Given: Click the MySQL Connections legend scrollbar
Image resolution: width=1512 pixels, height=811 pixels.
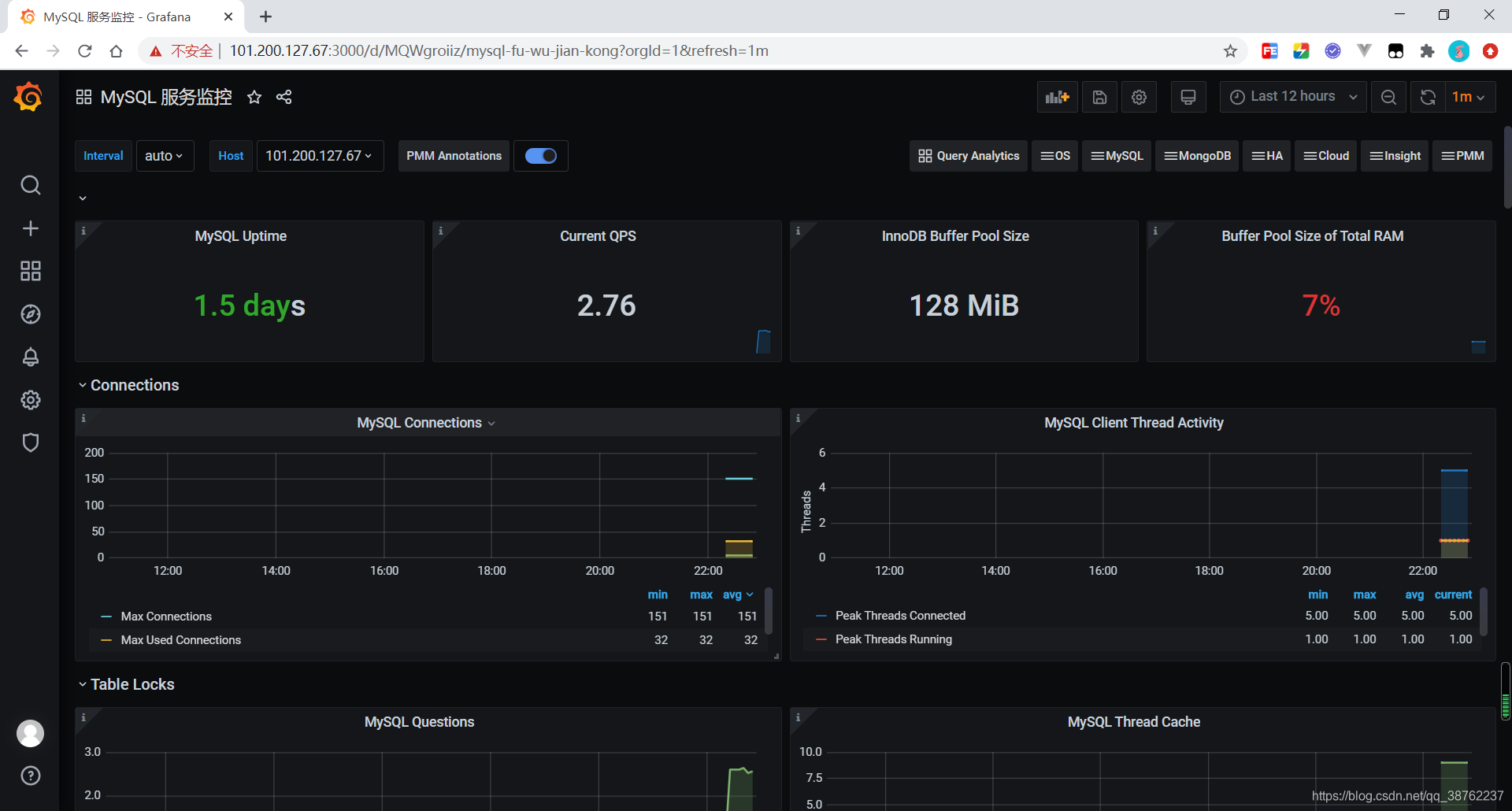Looking at the screenshot, I should (769, 612).
